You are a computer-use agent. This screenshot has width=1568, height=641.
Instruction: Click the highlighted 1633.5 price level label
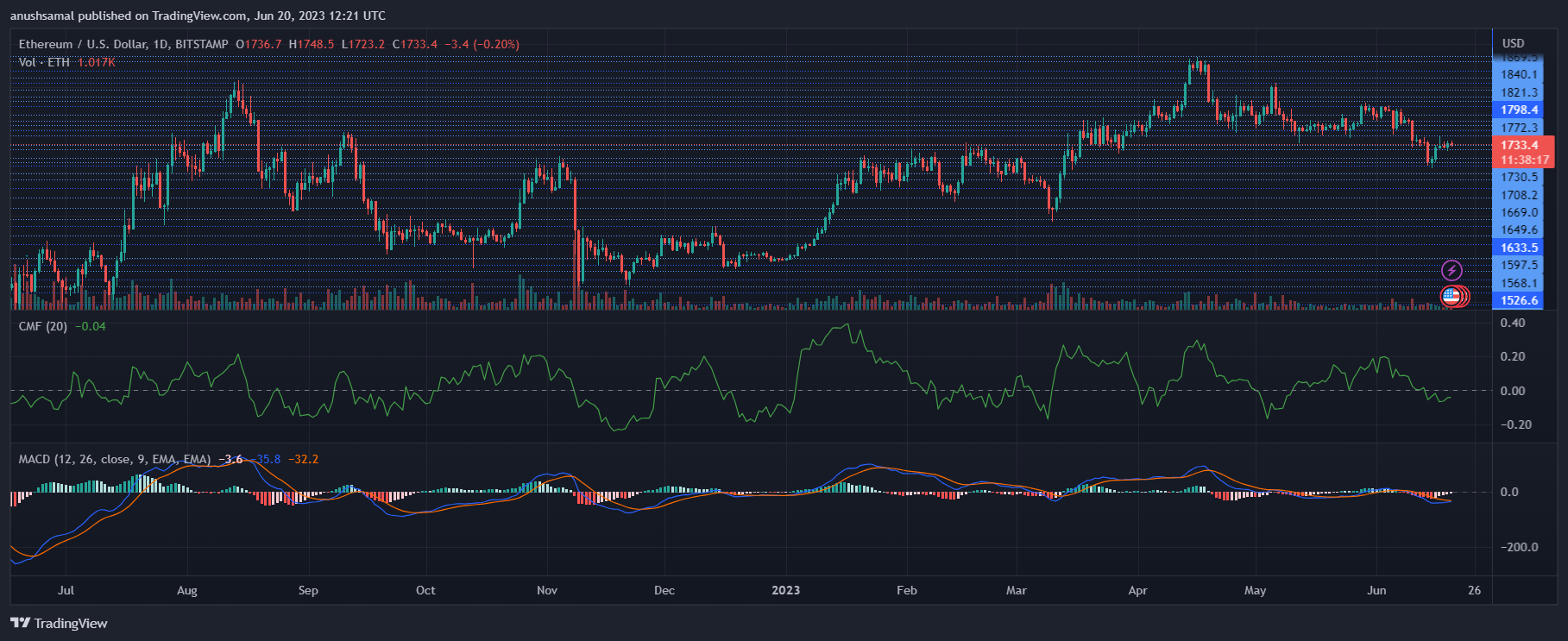1519,248
